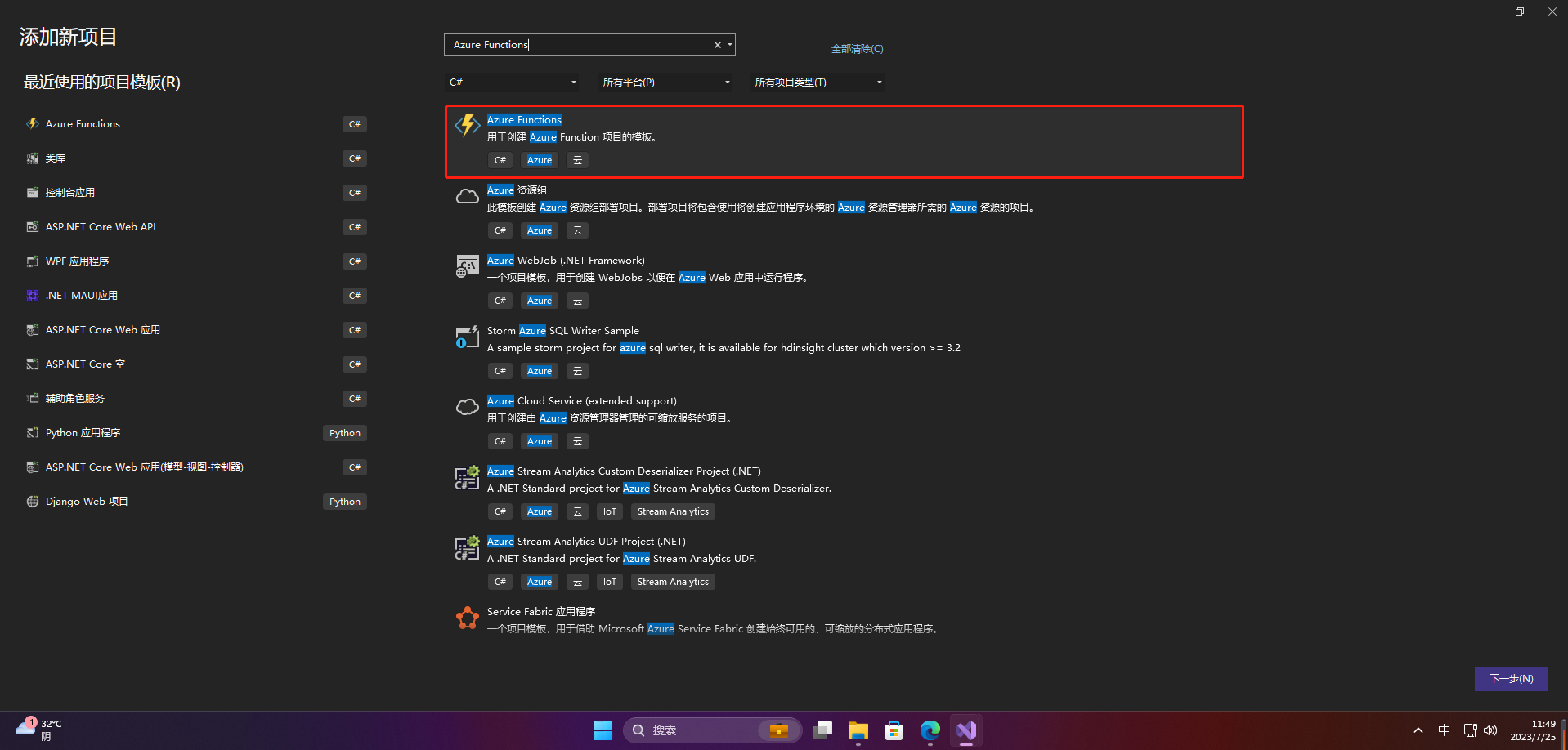Click the ASP.NET Core 空 template icon
The height and width of the screenshot is (750, 1568).
33,364
